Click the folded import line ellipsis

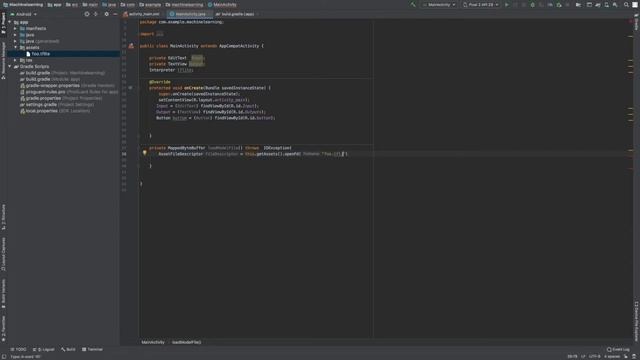pos(160,34)
